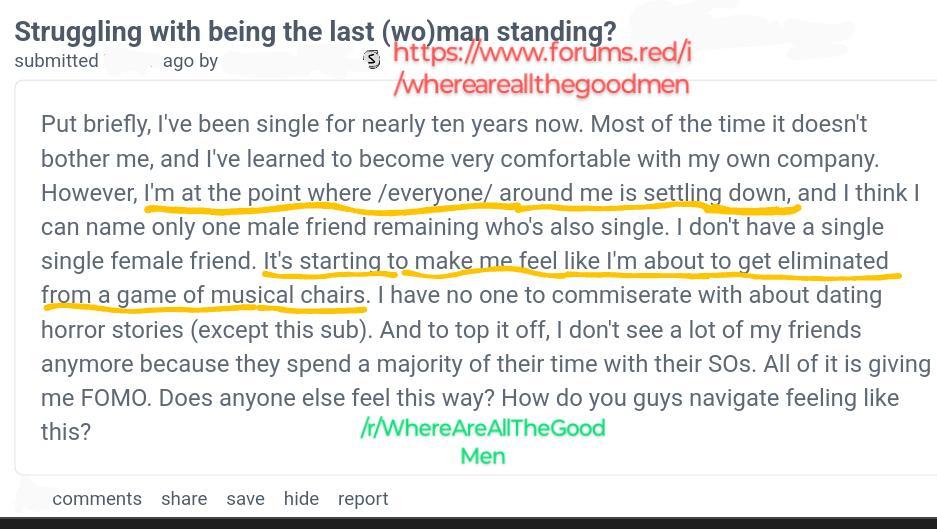Click the red forums.red URL text
Image resolution: width=937 pixels, height=529 pixels.
542,68
